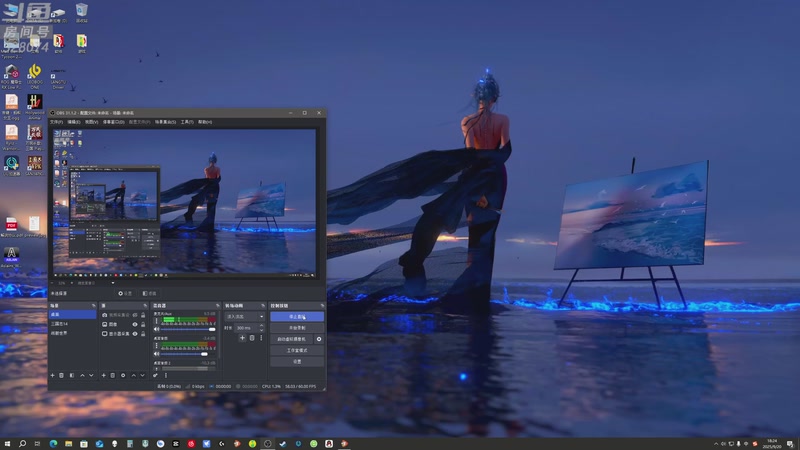Pop out the scene transitions dock icon
The image size is (800, 450).
pyautogui.click(x=263, y=306)
